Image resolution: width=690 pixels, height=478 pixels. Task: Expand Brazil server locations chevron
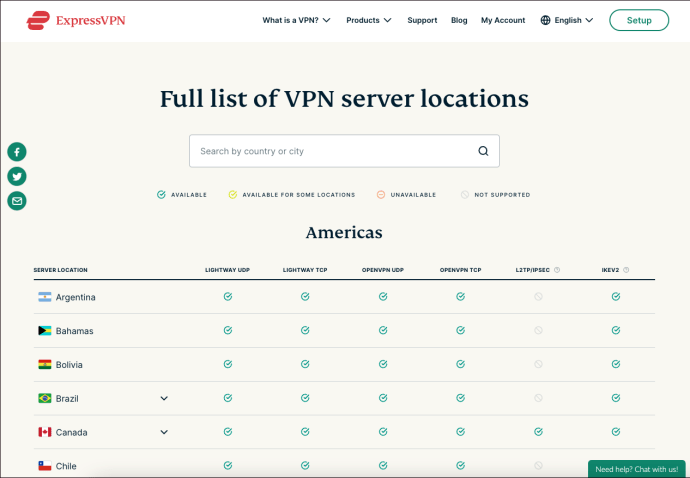coord(164,398)
